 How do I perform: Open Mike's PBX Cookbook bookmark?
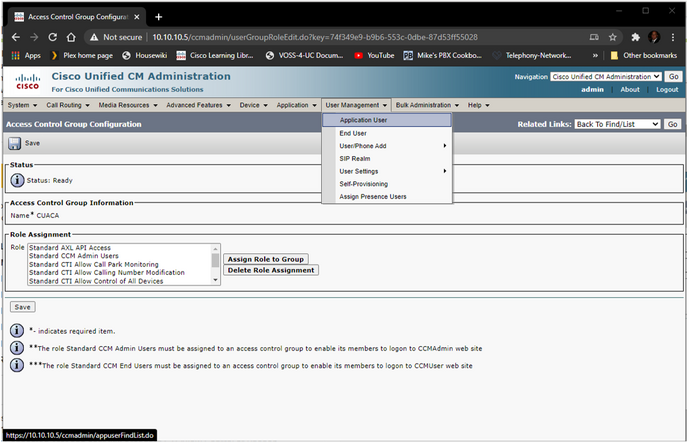(443, 55)
